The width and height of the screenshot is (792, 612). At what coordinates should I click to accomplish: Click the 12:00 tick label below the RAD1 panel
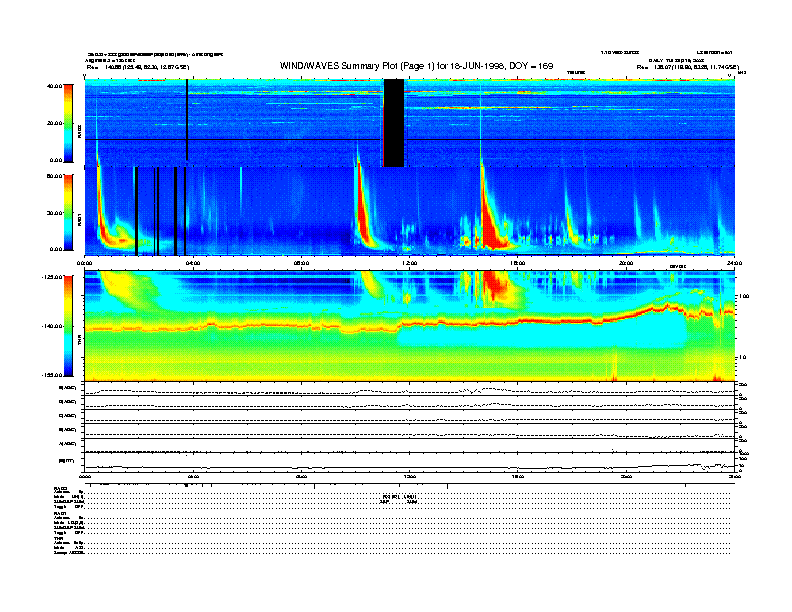point(410,263)
